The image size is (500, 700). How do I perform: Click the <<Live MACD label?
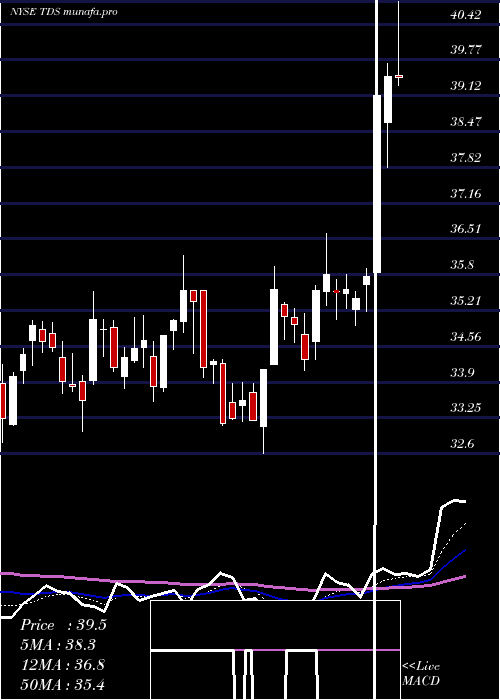(421, 673)
